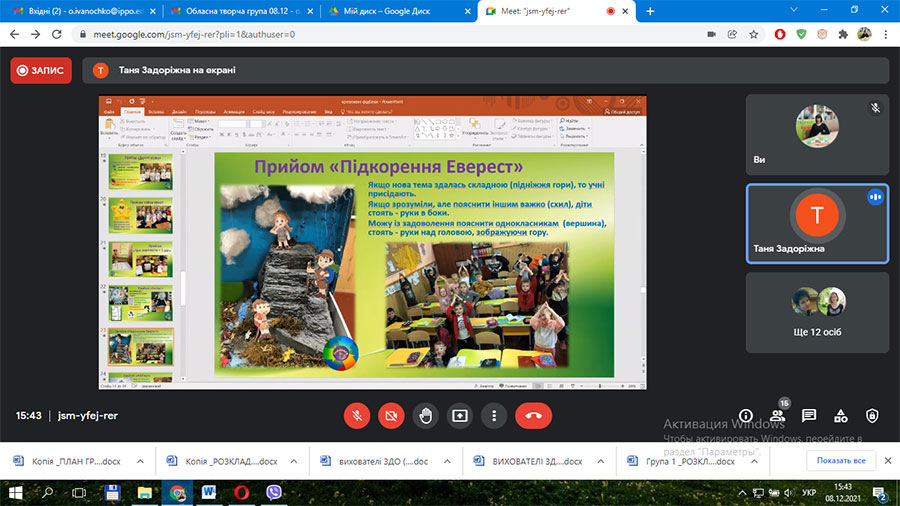This screenshot has height=506, width=900.
Task: Expand options for Копія _РОЗКЛАД download
Action: click(x=293, y=461)
